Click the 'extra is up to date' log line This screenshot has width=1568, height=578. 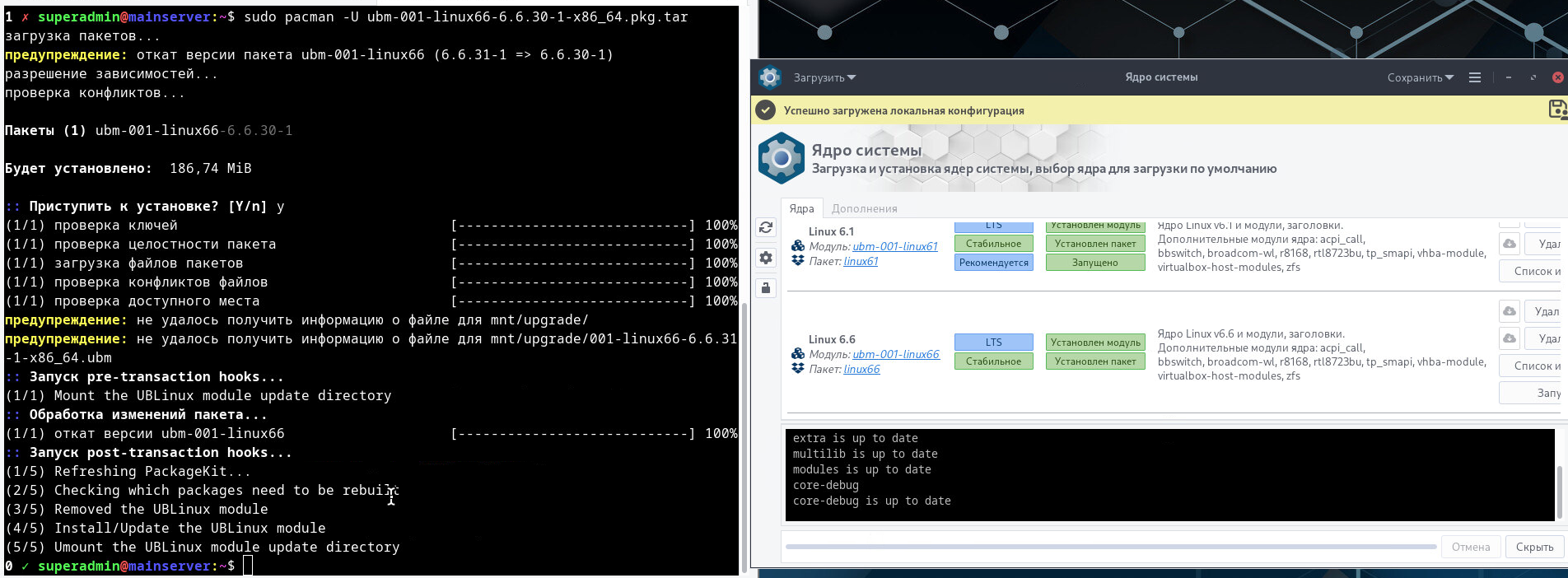click(856, 438)
